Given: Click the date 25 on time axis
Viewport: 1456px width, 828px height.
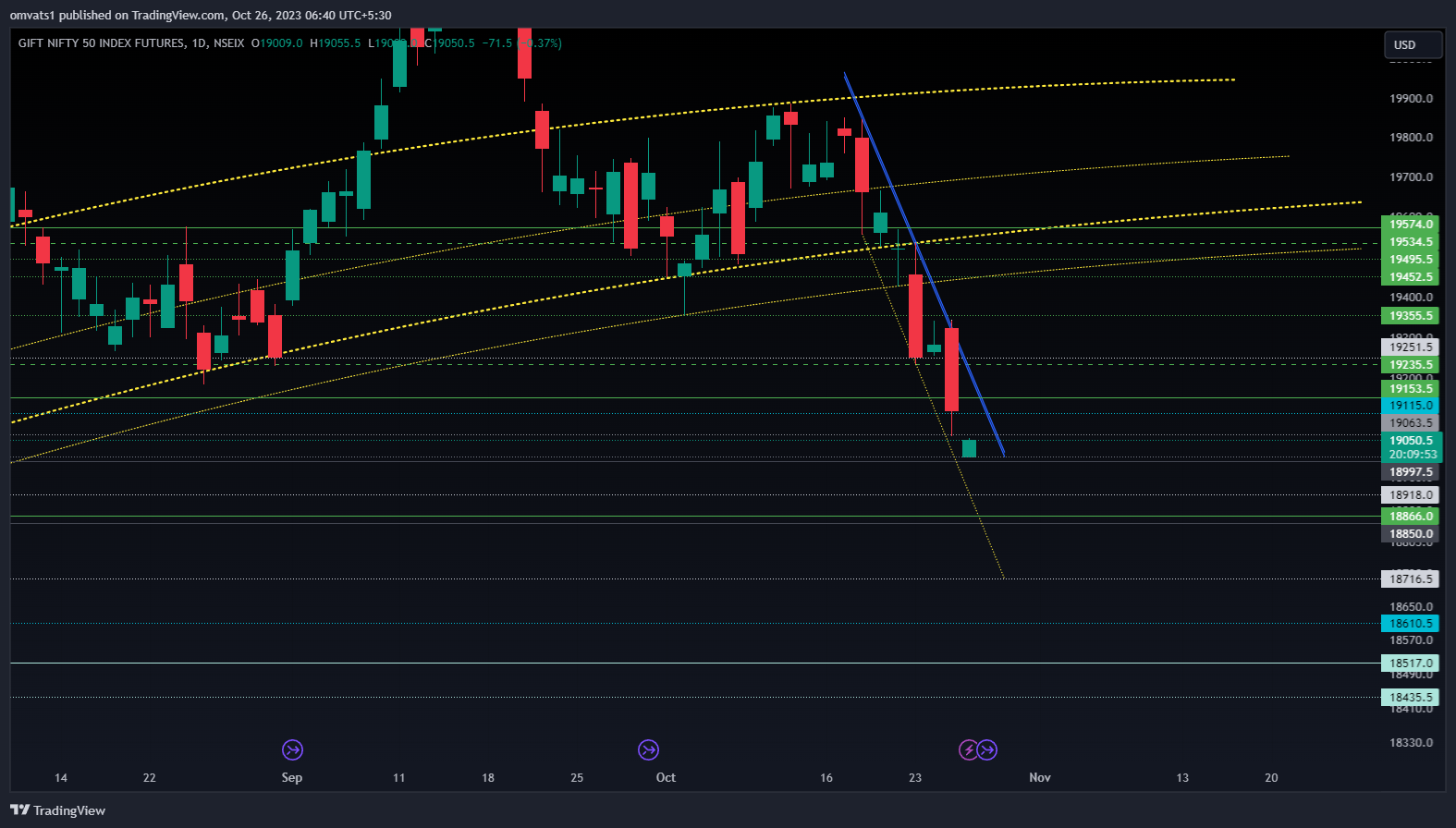Looking at the screenshot, I should click(577, 777).
